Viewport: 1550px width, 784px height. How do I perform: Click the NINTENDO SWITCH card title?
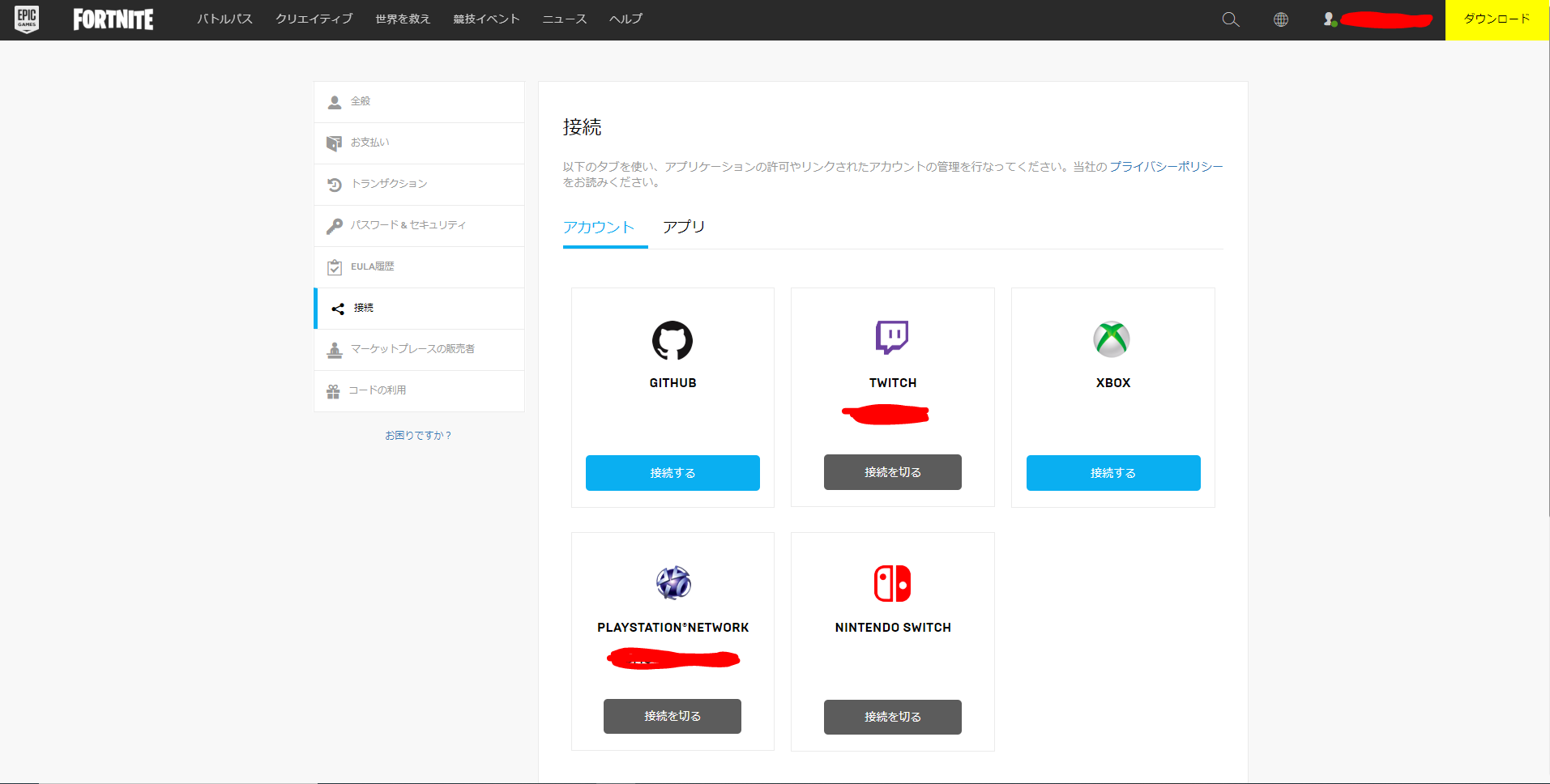893,628
